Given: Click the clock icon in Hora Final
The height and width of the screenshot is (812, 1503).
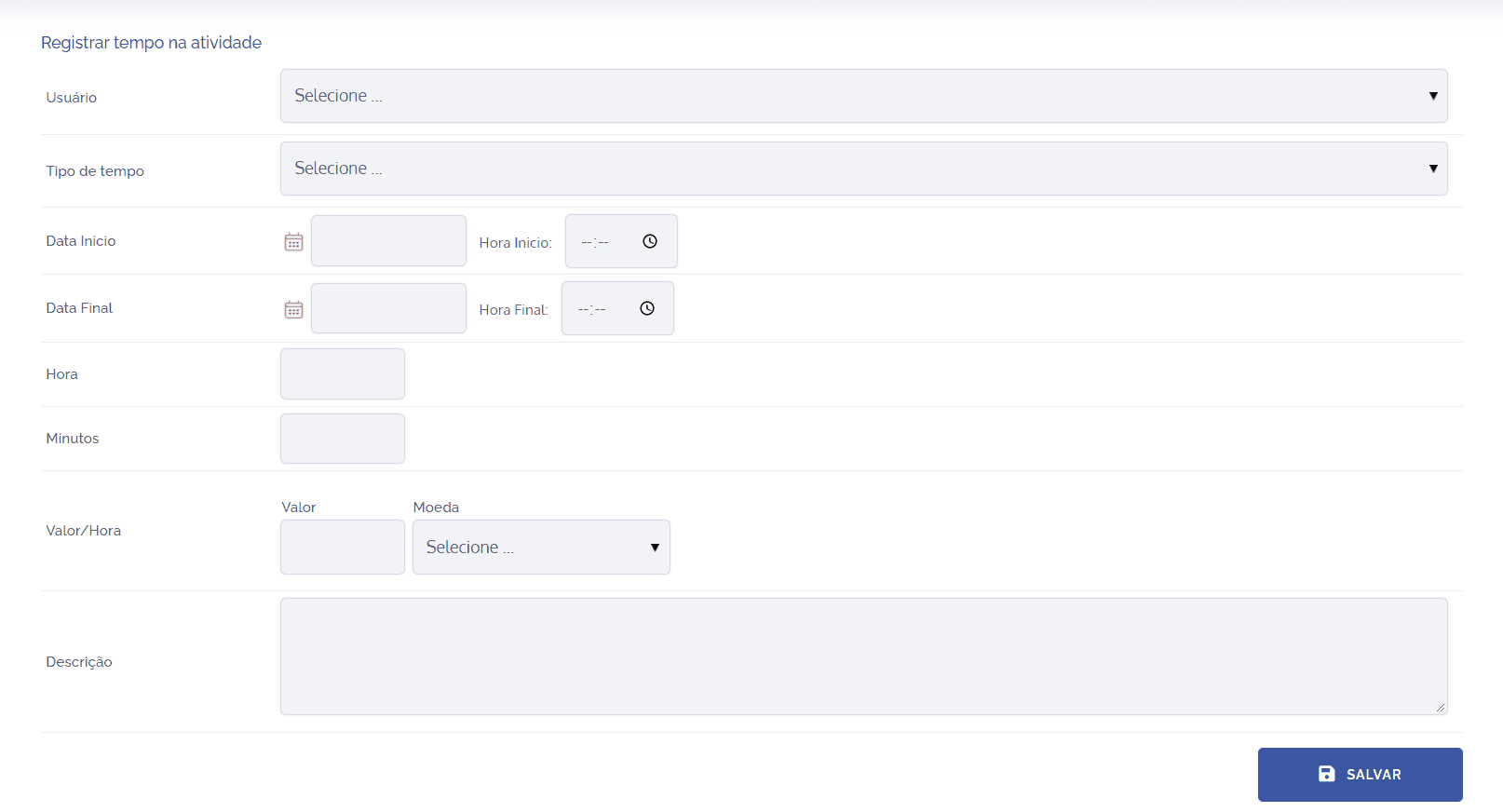Looking at the screenshot, I should click(647, 308).
